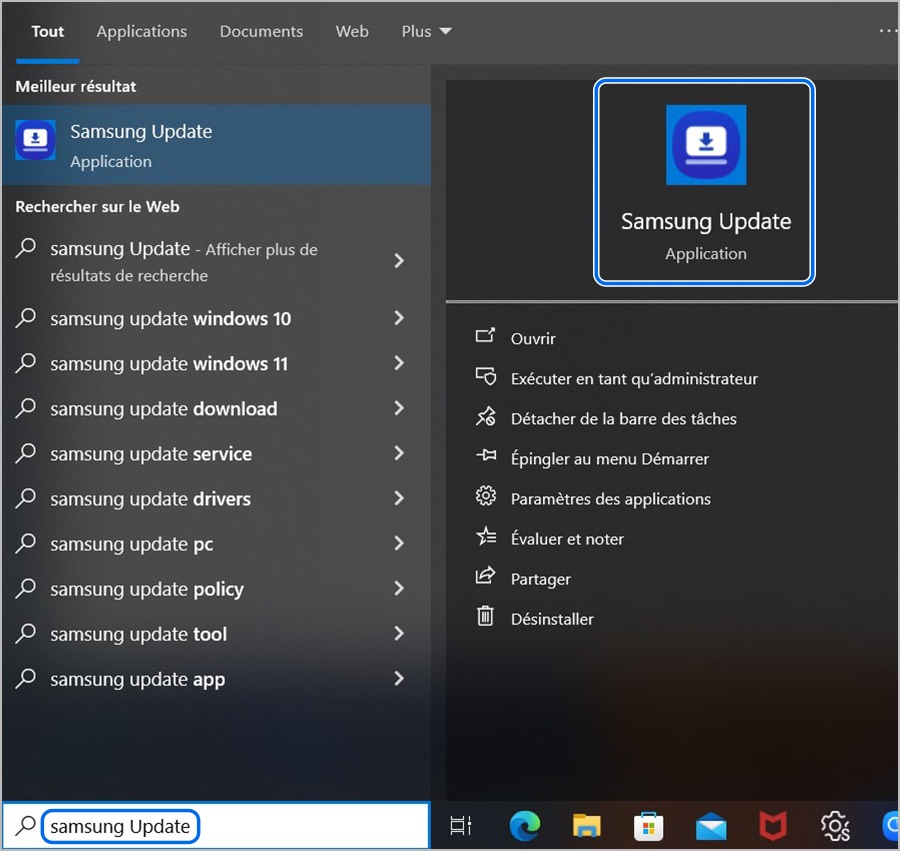The height and width of the screenshot is (851, 900).
Task: Expand the Plus dropdown tab
Action: pos(427,31)
